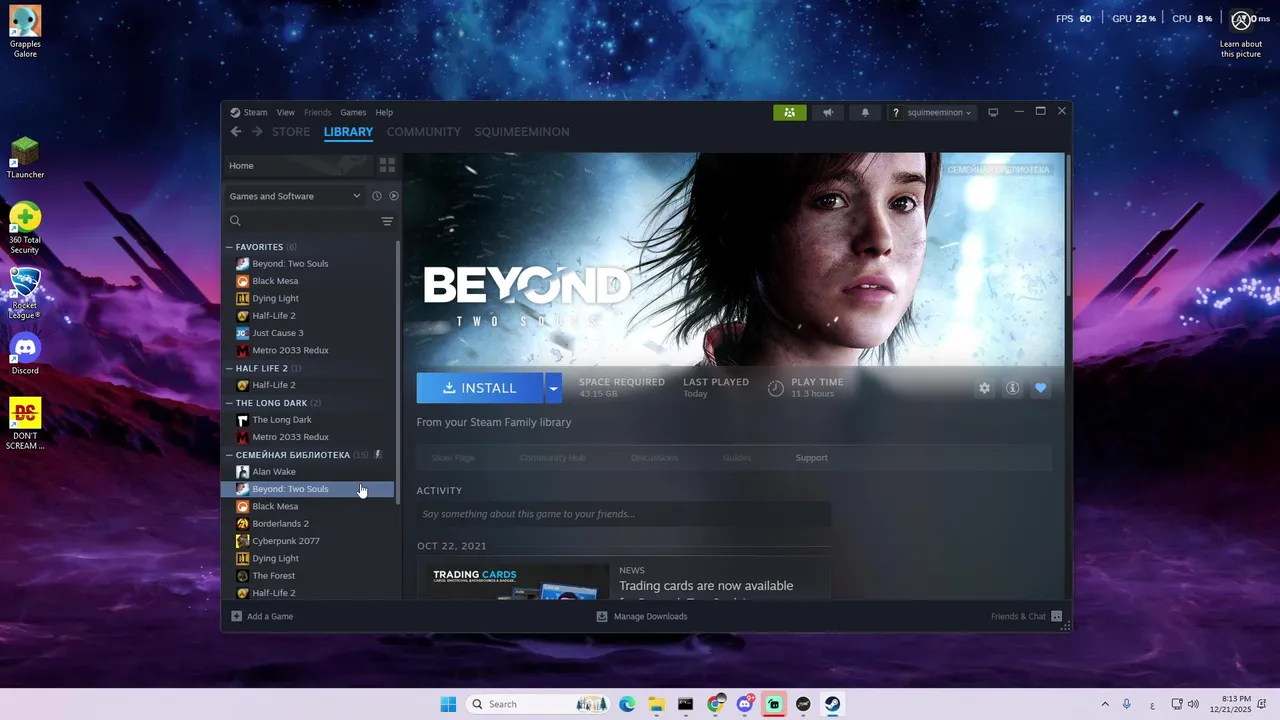The width and height of the screenshot is (1280, 720).
Task: Open the View menu
Action: [x=286, y=112]
